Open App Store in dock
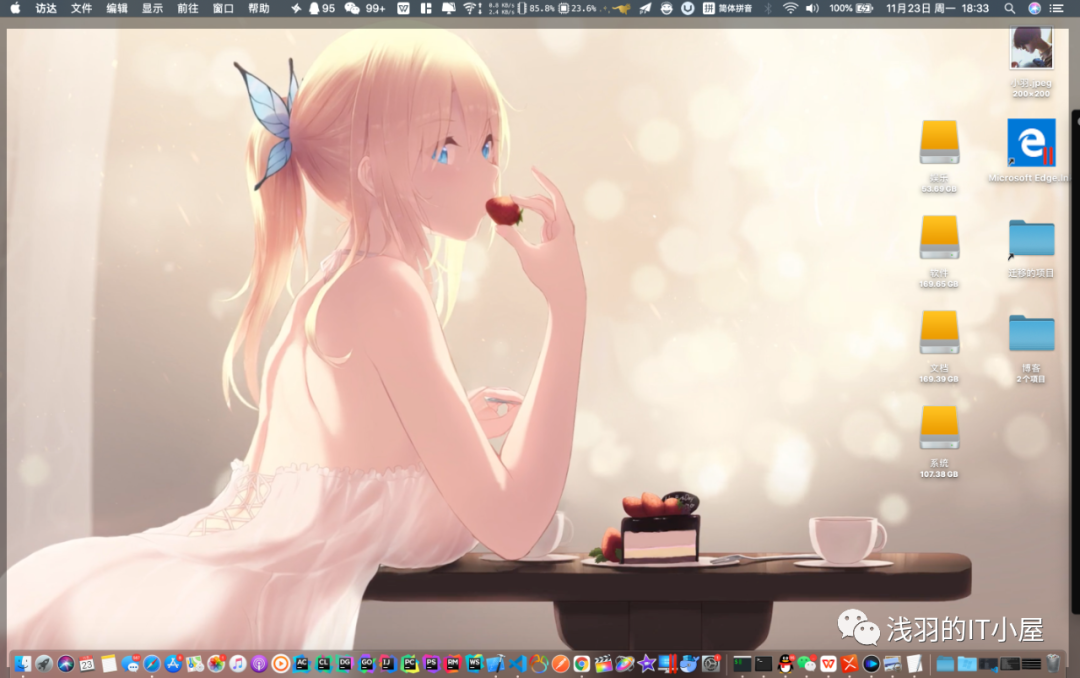1080x678 pixels. point(173,664)
